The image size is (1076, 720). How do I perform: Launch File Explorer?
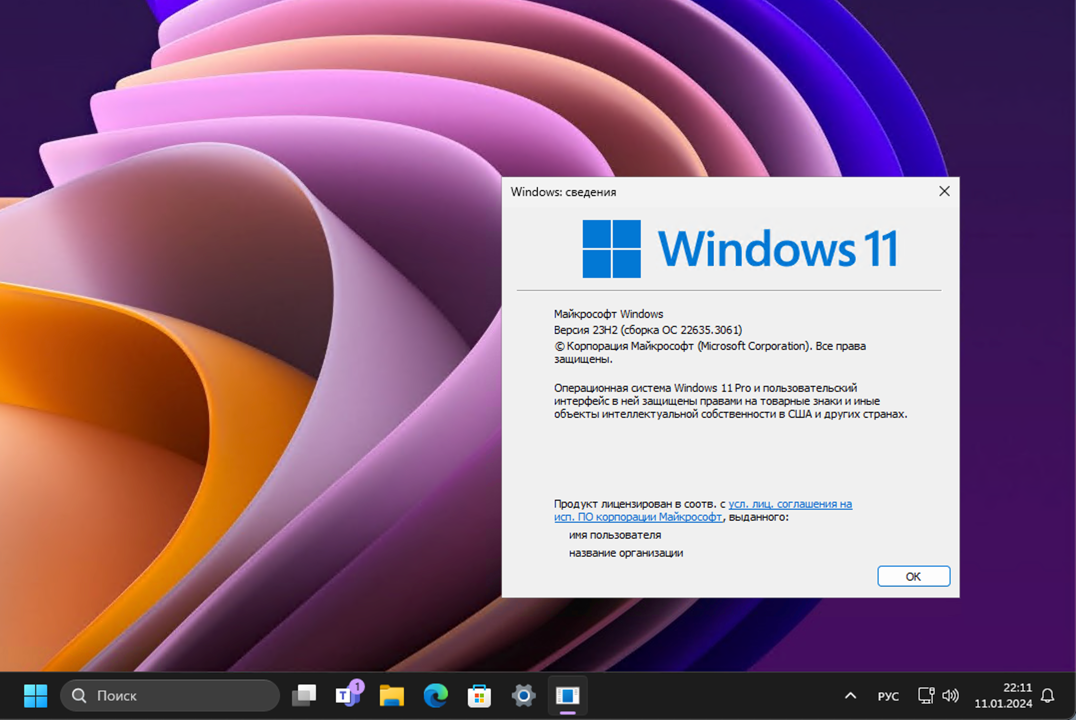[x=392, y=694]
